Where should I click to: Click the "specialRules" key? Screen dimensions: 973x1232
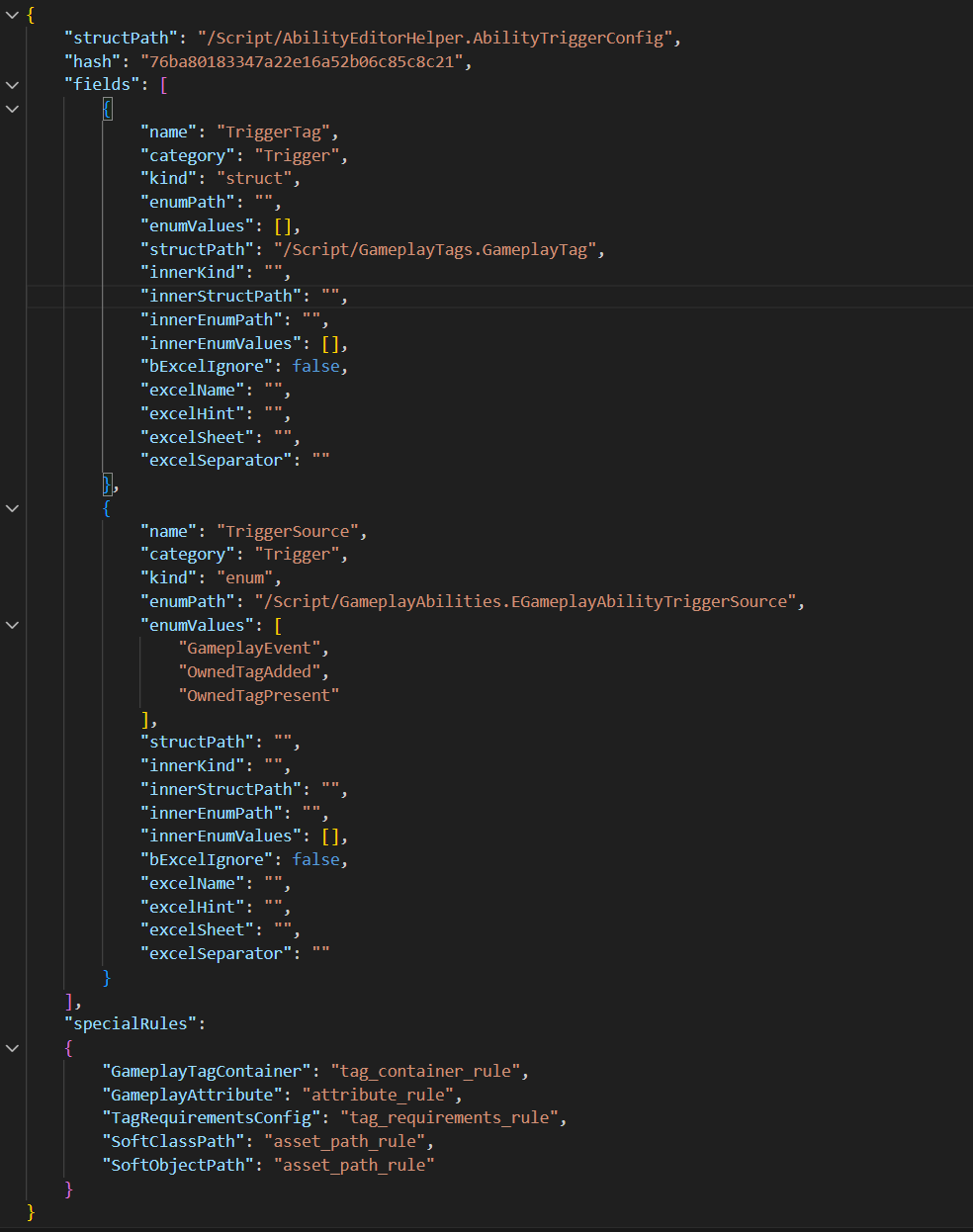click(131, 1024)
